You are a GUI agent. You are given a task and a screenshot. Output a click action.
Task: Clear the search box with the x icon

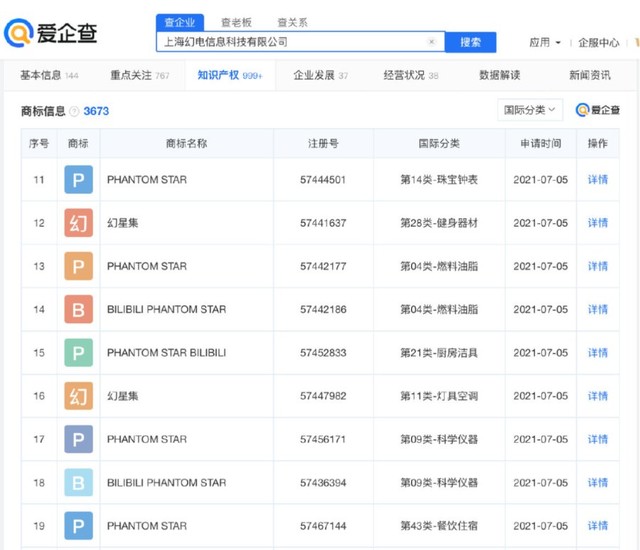431,42
